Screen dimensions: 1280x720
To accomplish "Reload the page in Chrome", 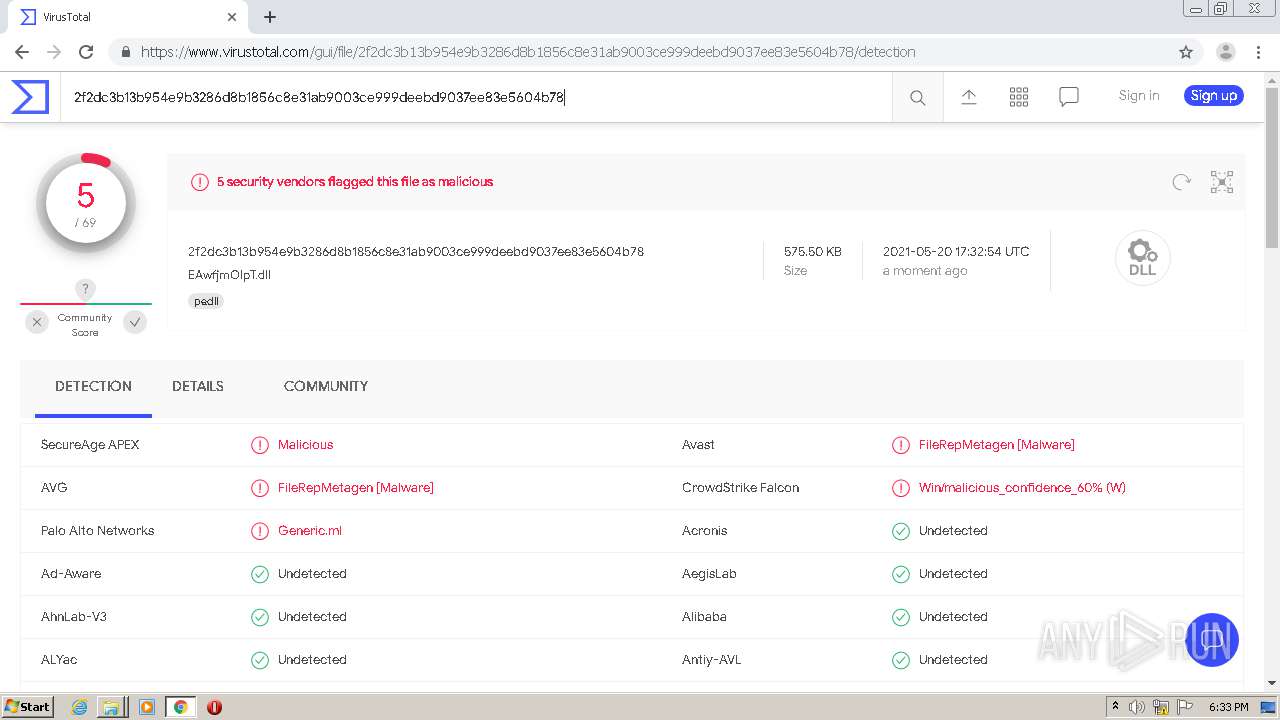I will point(86,52).
